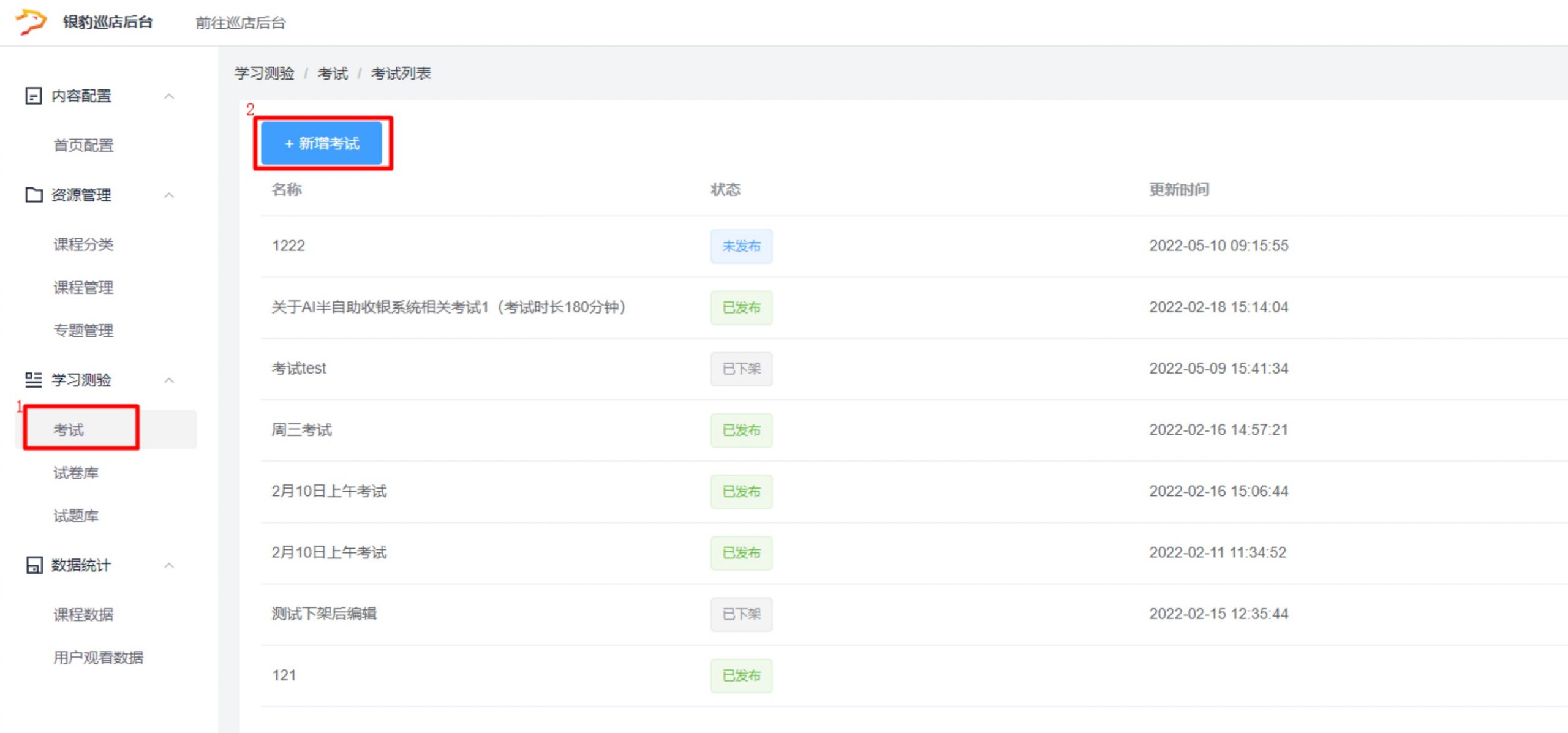The width and height of the screenshot is (1568, 733).
Task: Click the 数据统计 chart icon
Action: tap(33, 565)
